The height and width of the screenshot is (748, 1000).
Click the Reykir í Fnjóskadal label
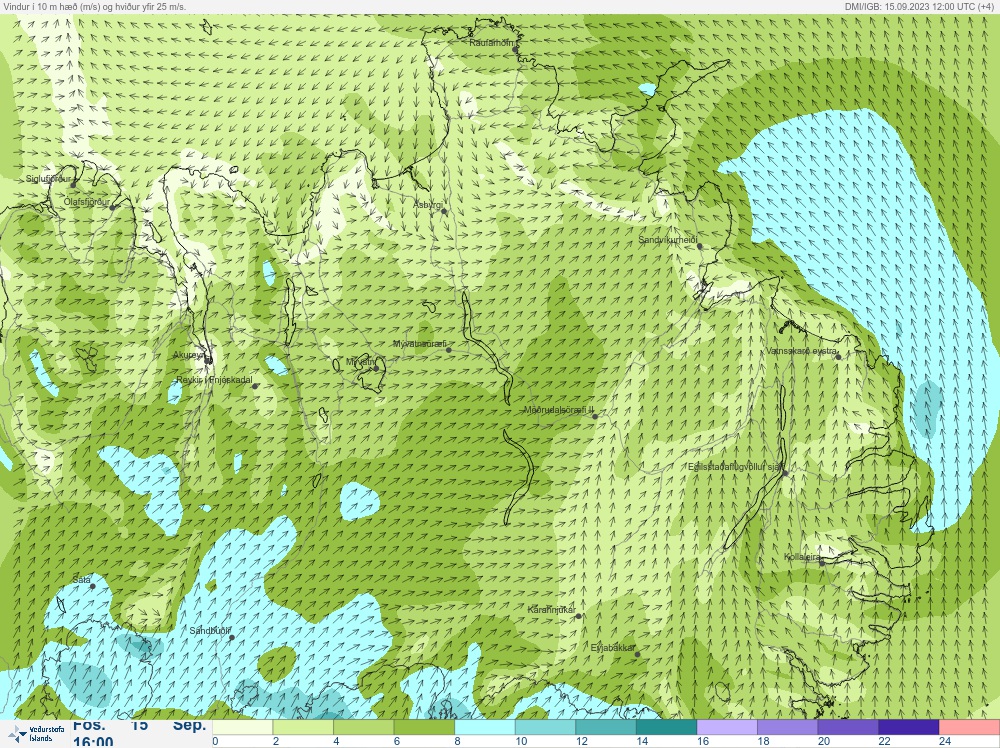coord(214,380)
